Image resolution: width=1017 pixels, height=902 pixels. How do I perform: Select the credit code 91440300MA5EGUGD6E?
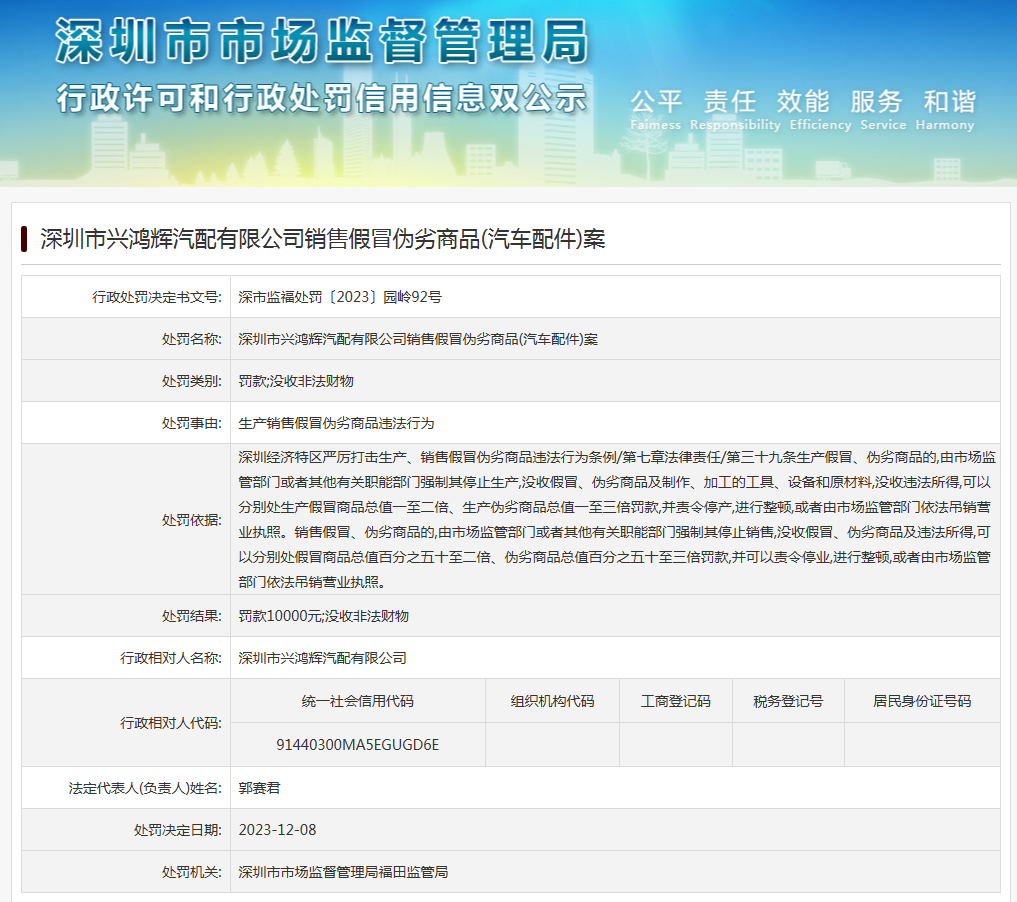357,745
